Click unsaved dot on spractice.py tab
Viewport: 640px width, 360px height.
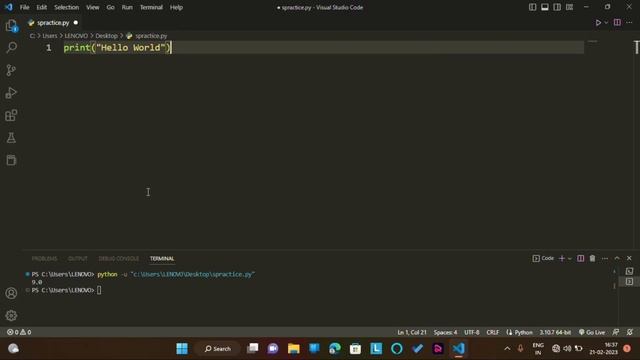(x=76, y=23)
